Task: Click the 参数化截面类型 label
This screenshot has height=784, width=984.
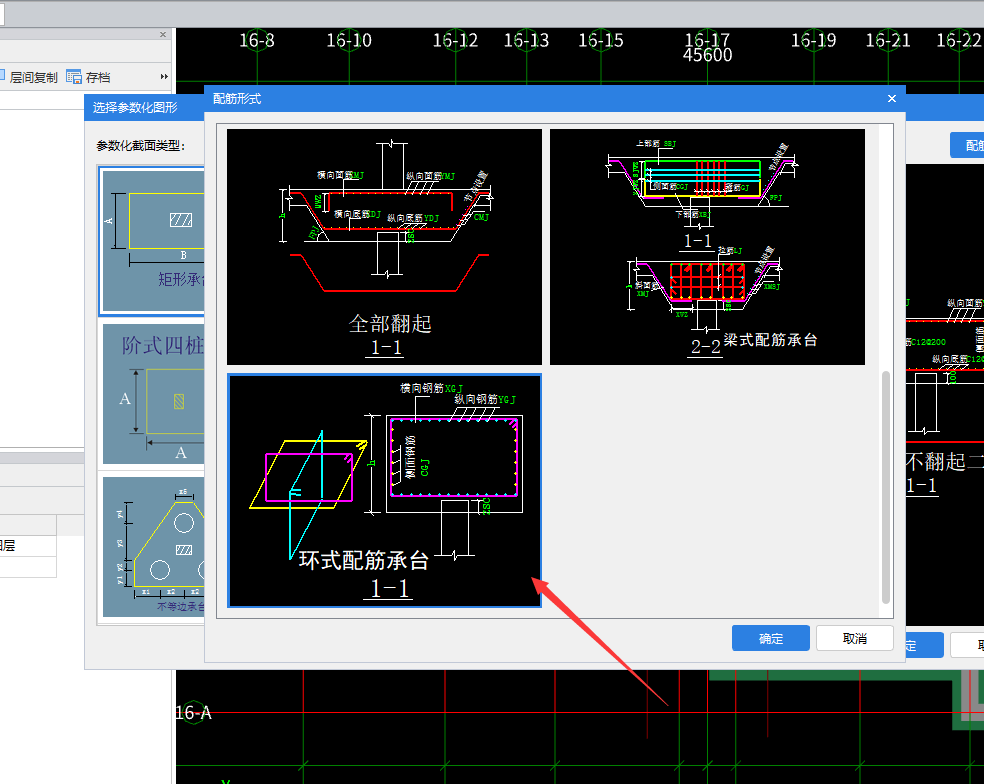Action: (x=141, y=146)
